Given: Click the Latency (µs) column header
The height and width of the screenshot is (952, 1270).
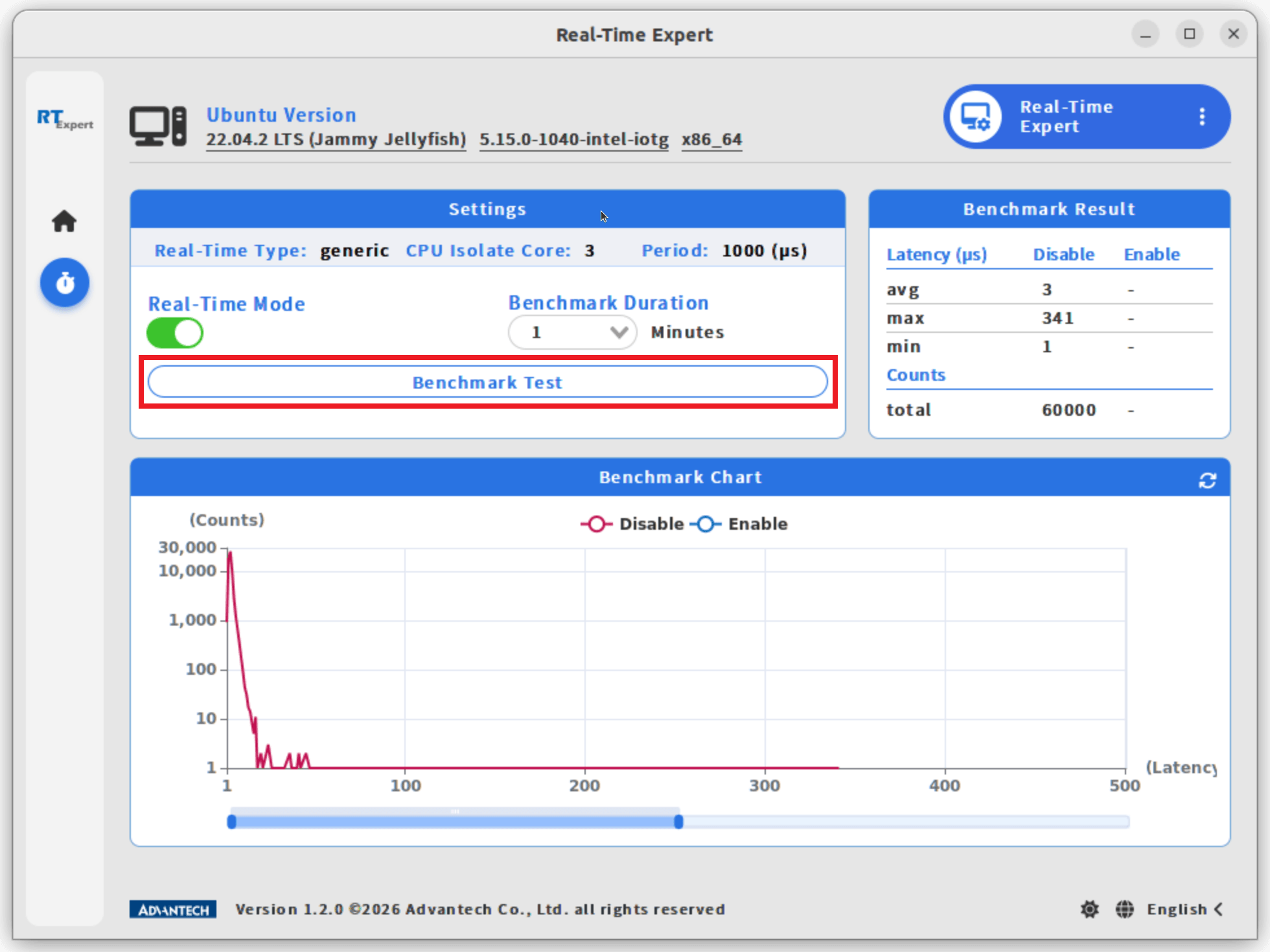Looking at the screenshot, I should 936,255.
